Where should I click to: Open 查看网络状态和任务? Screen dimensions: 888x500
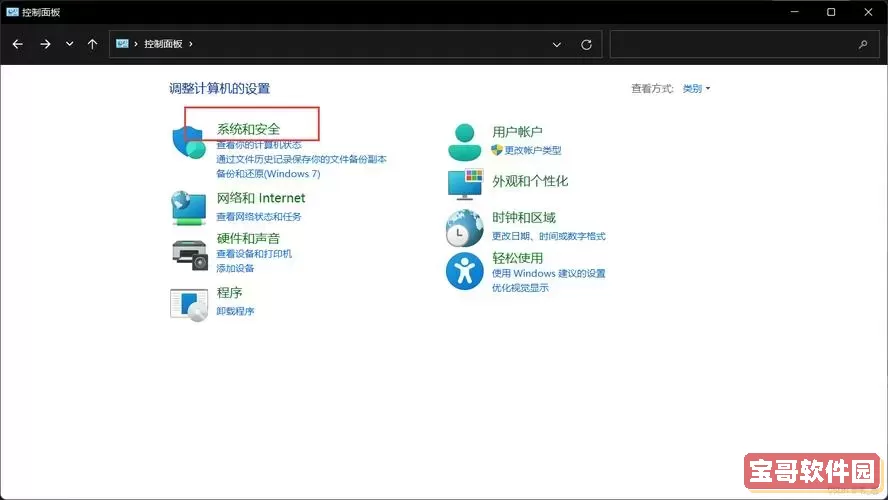[x=259, y=216]
